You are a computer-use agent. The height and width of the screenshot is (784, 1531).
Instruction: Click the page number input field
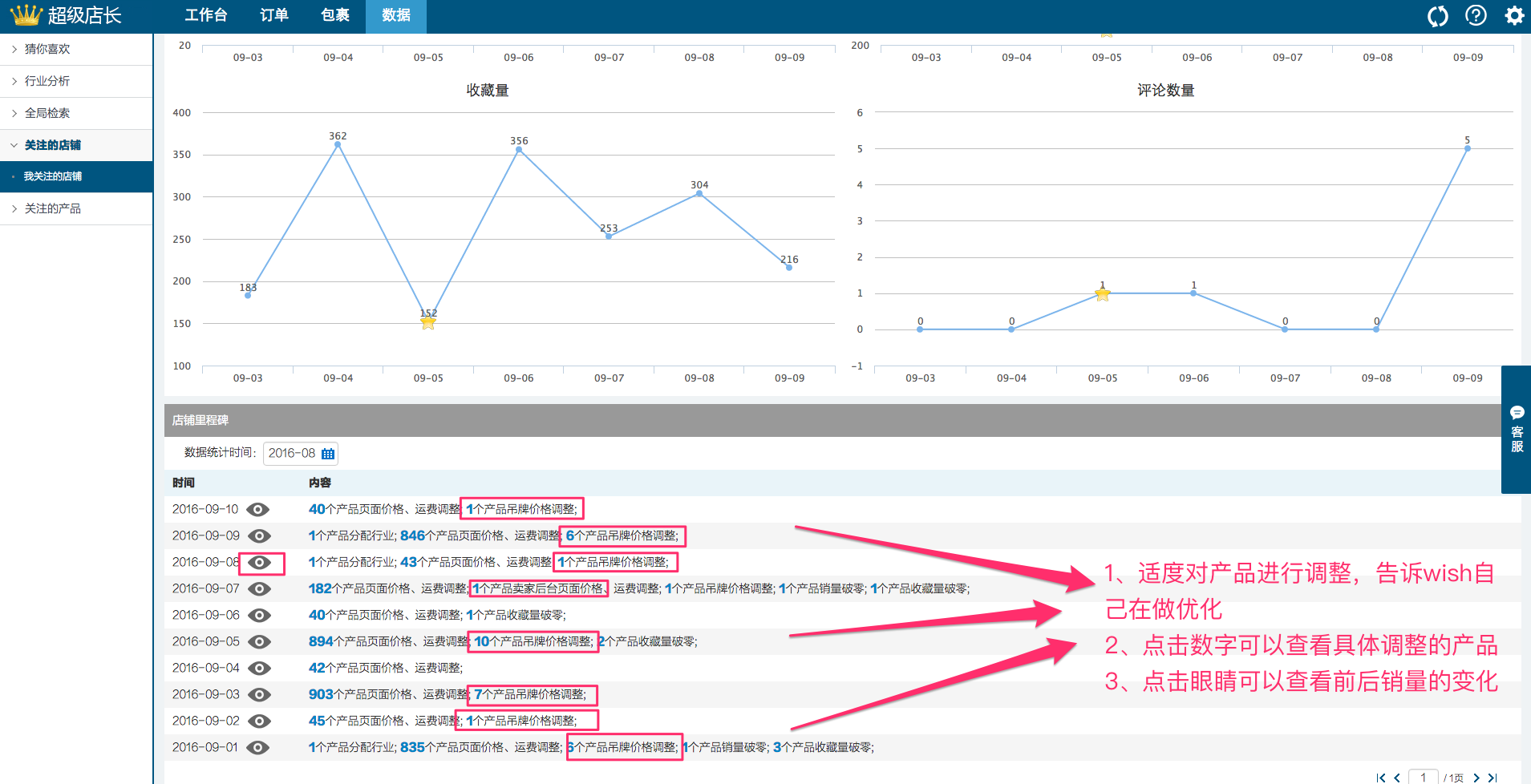pos(1423,778)
